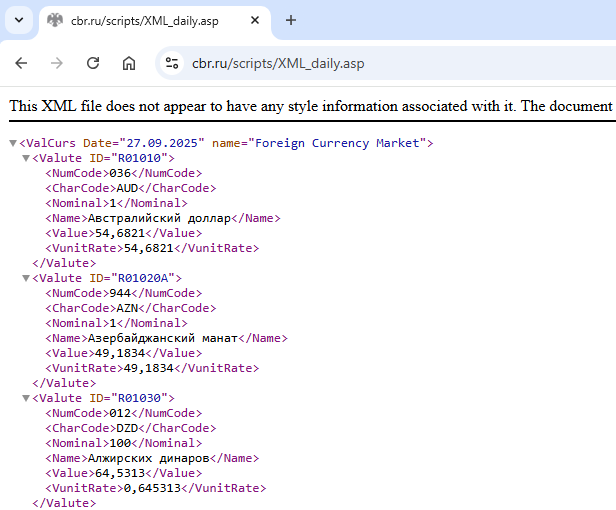This screenshot has height=510, width=616.
Task: Click closing Valute tag after AZN block
Action: point(64,383)
